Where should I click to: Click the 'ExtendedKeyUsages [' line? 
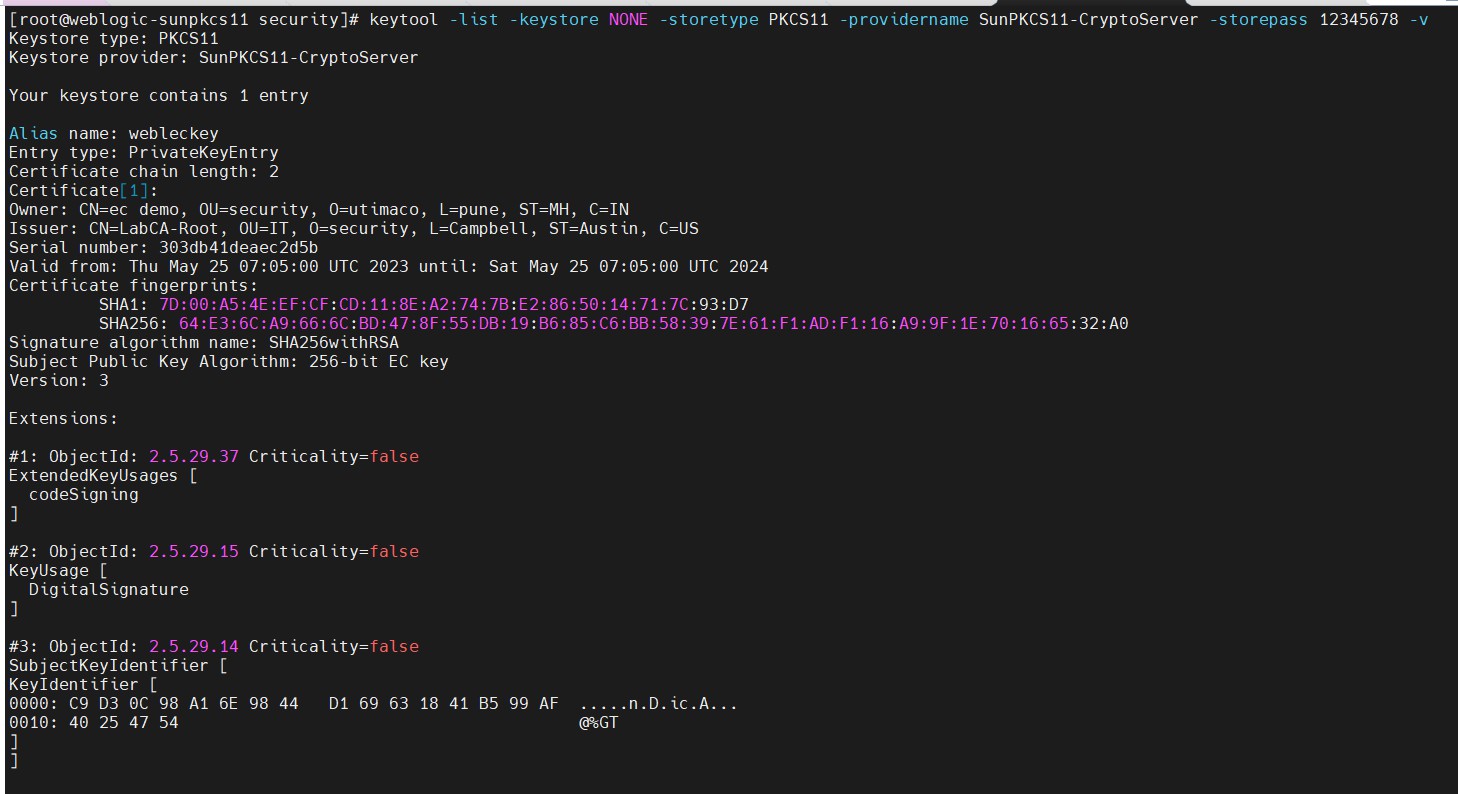103,476
